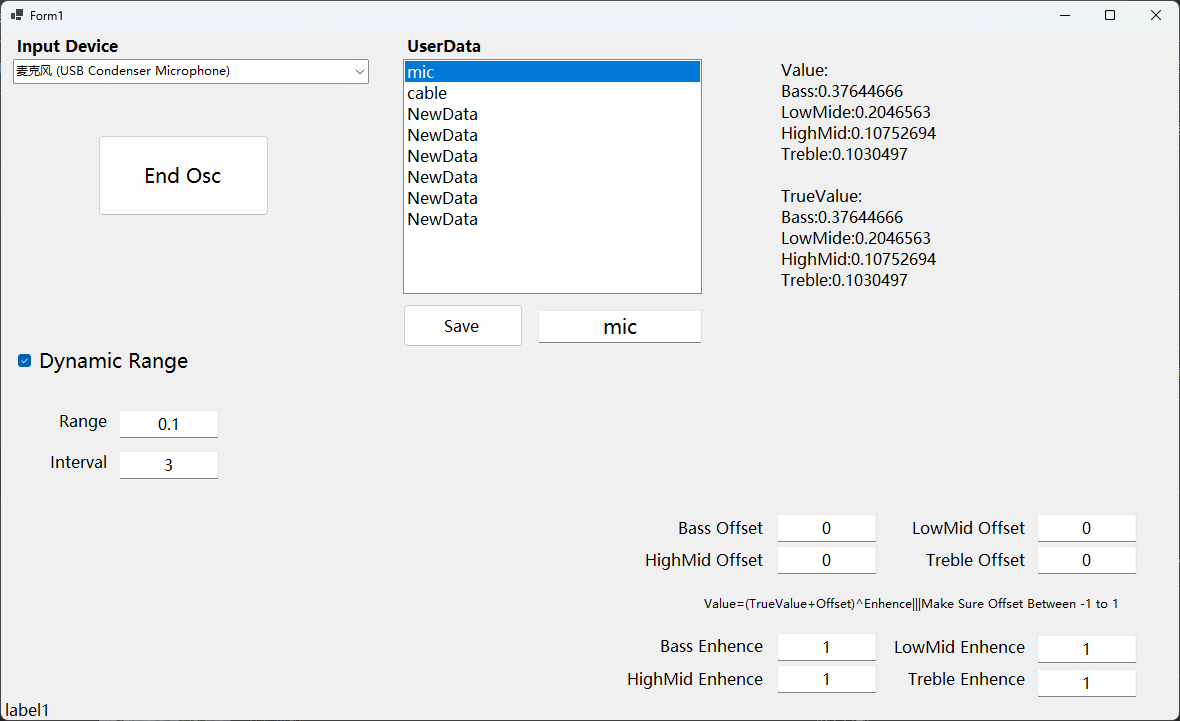Close the Form1 window
This screenshot has height=721, width=1180.
pos(1156,15)
